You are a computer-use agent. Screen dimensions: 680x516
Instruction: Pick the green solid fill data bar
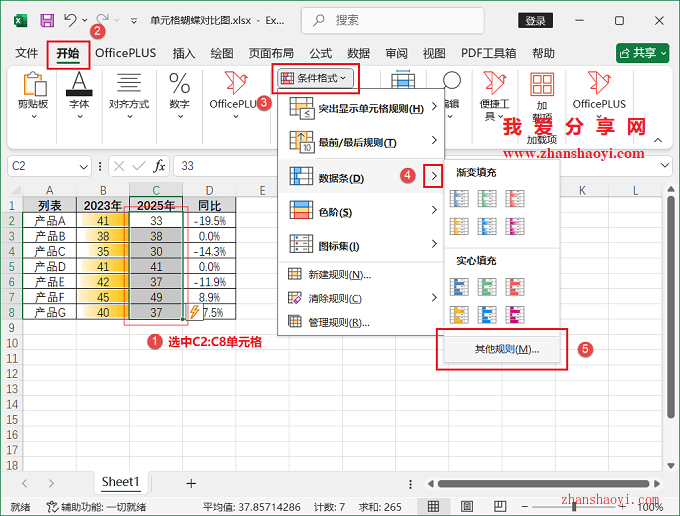(x=488, y=288)
